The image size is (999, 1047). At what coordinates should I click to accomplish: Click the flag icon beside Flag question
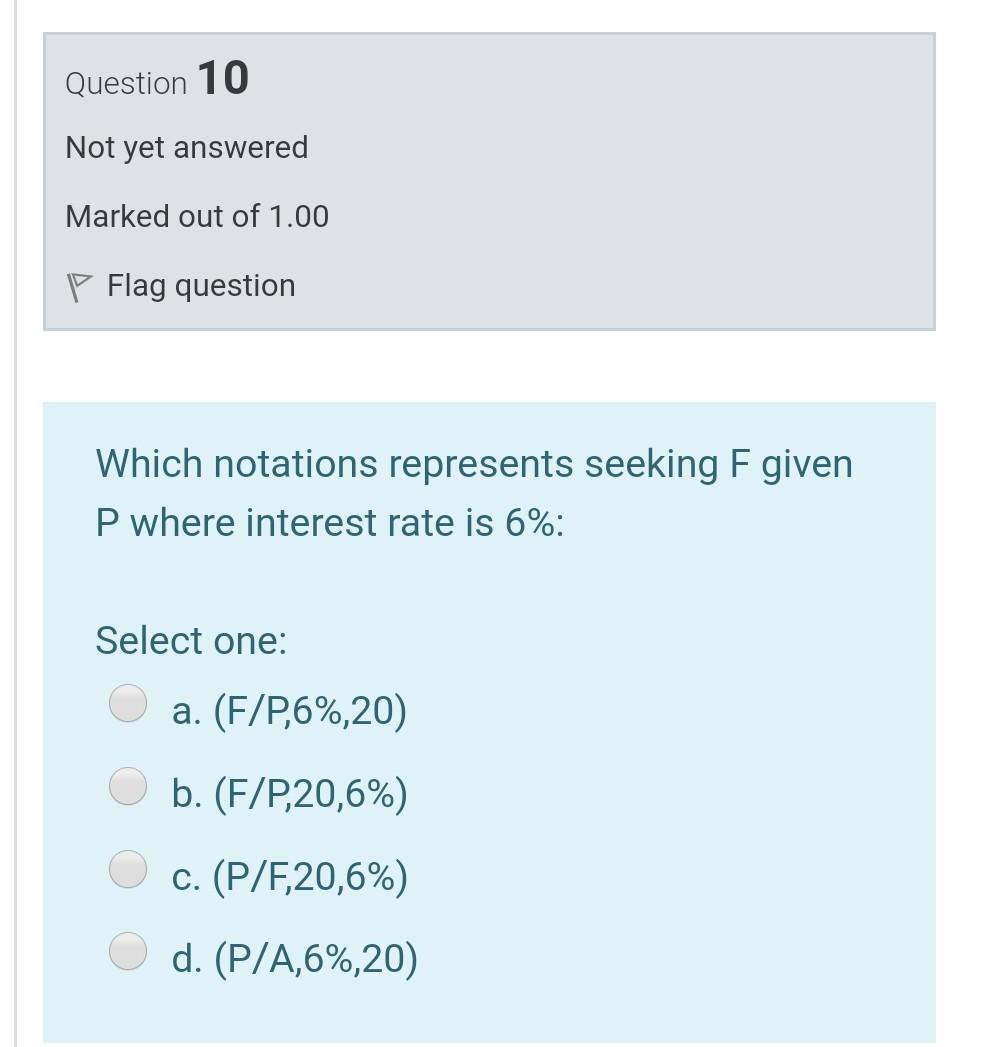pos(77,288)
